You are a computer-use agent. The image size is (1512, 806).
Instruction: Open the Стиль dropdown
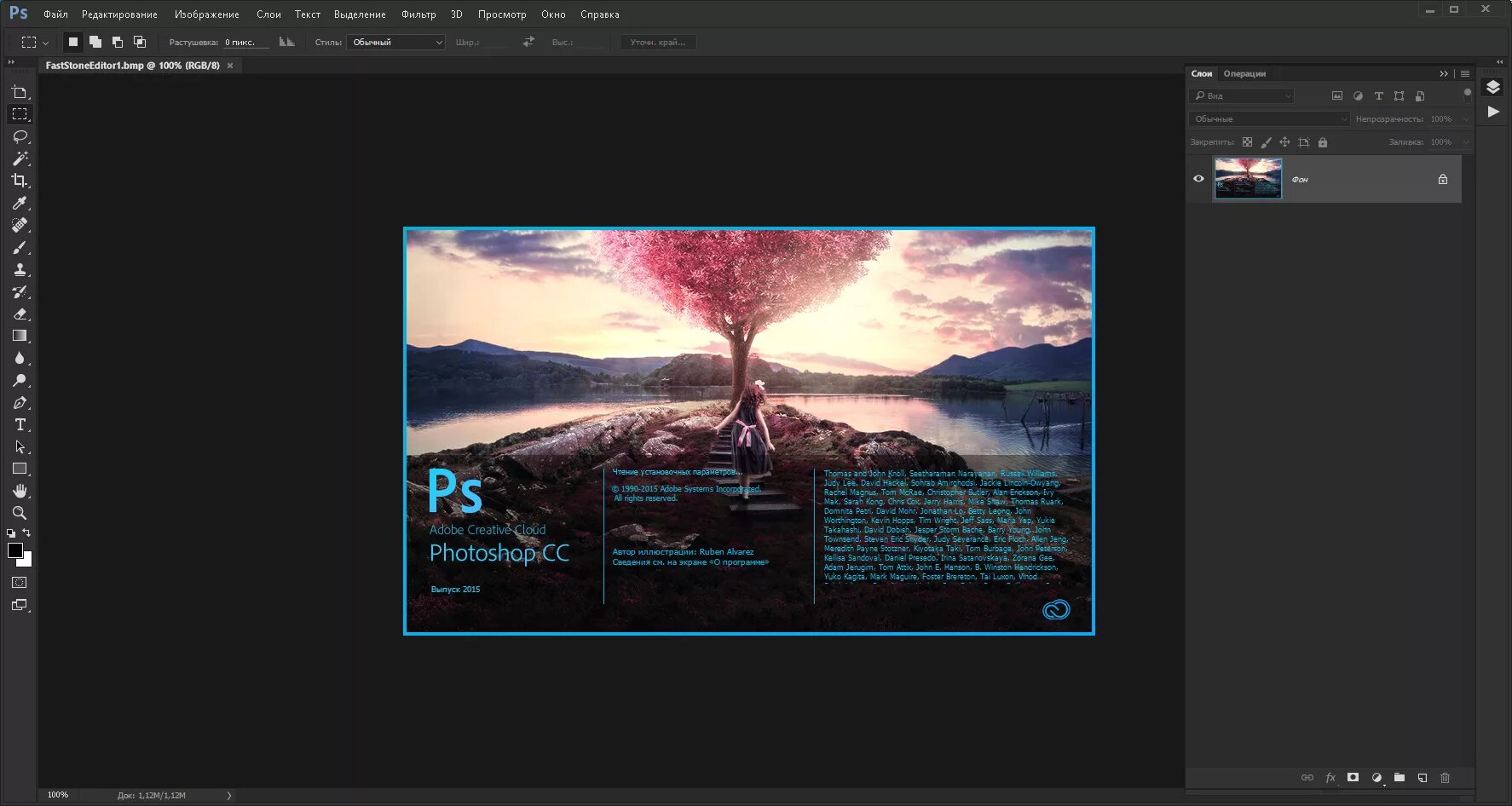click(395, 42)
